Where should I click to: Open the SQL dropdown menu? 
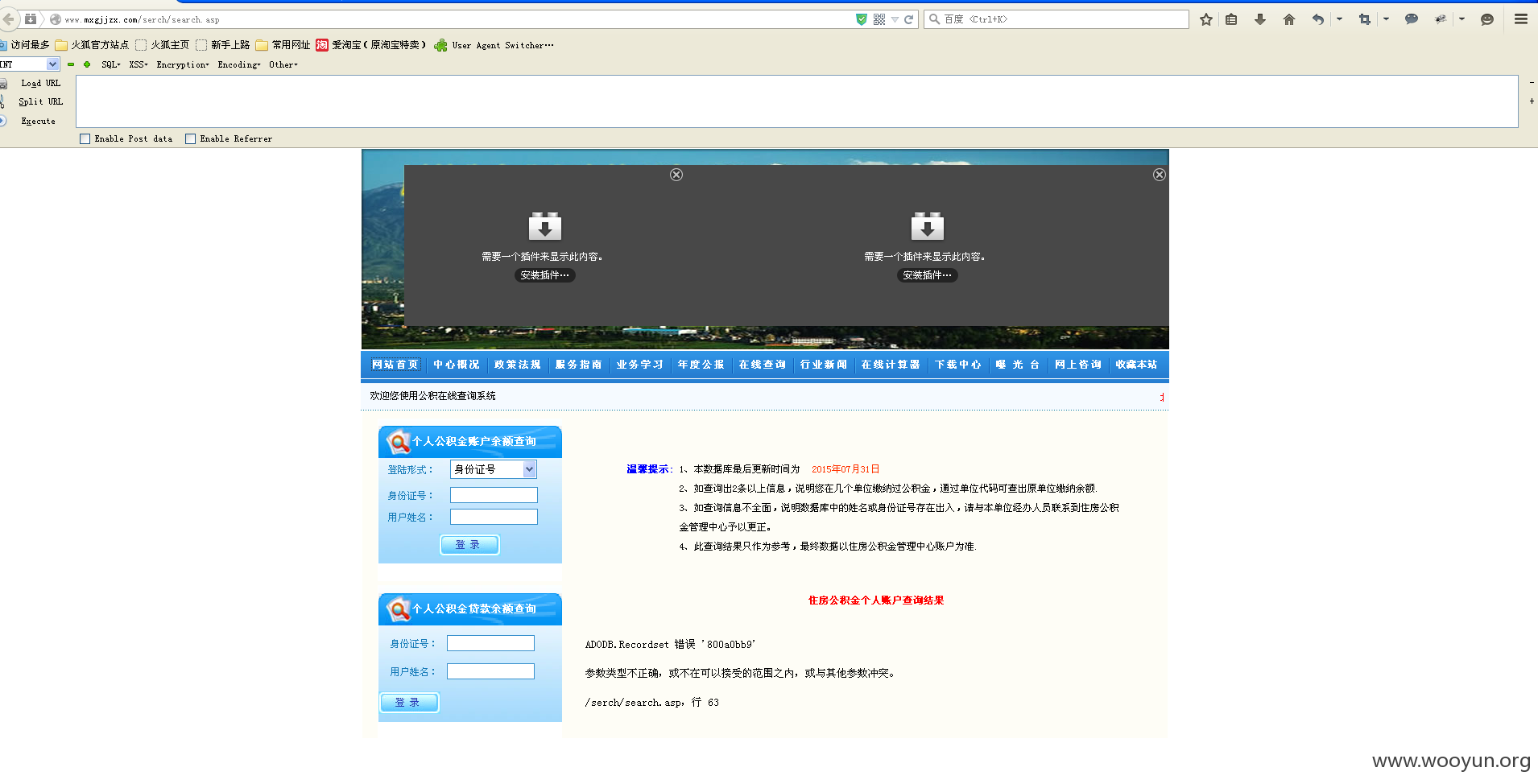point(110,64)
